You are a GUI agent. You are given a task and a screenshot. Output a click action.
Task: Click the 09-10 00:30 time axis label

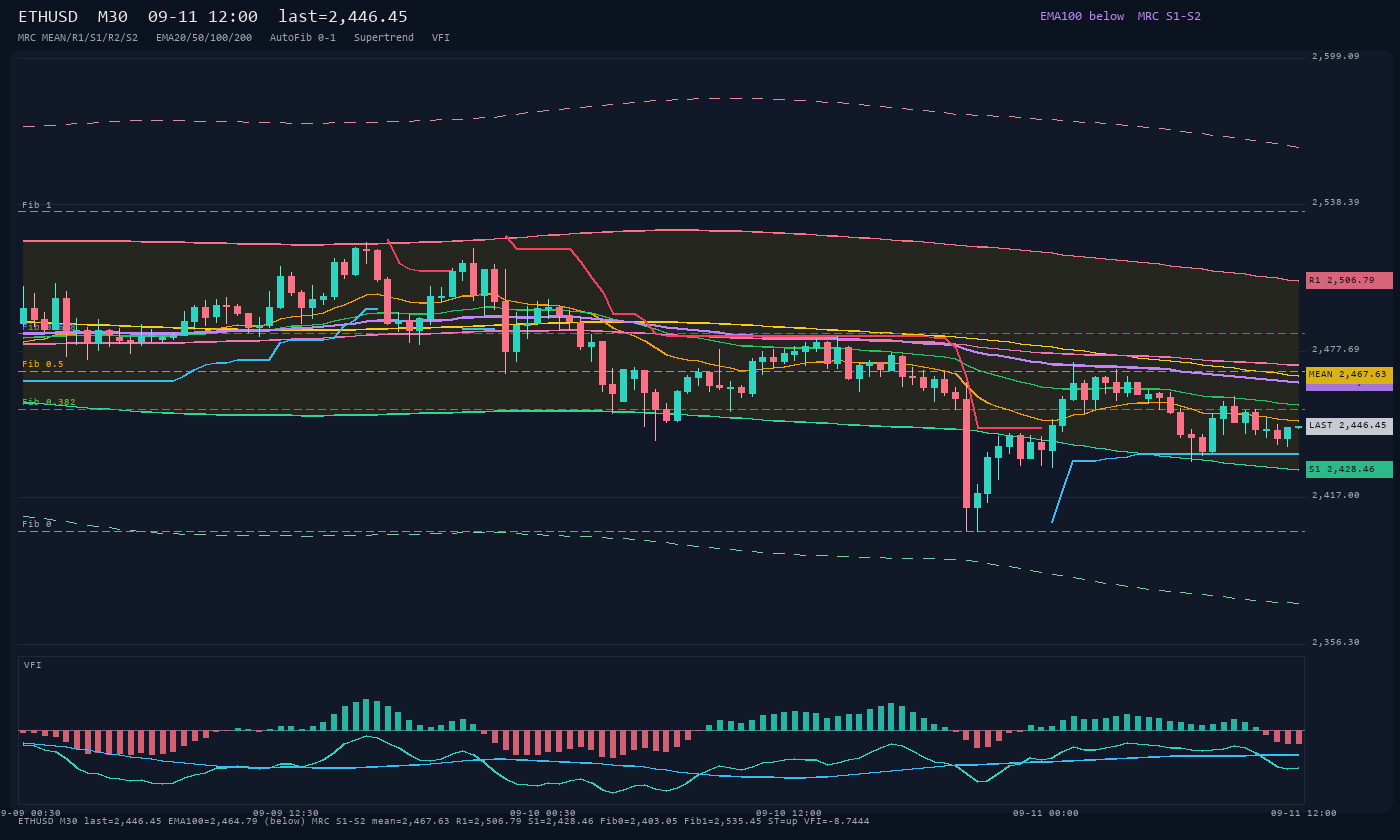(543, 813)
